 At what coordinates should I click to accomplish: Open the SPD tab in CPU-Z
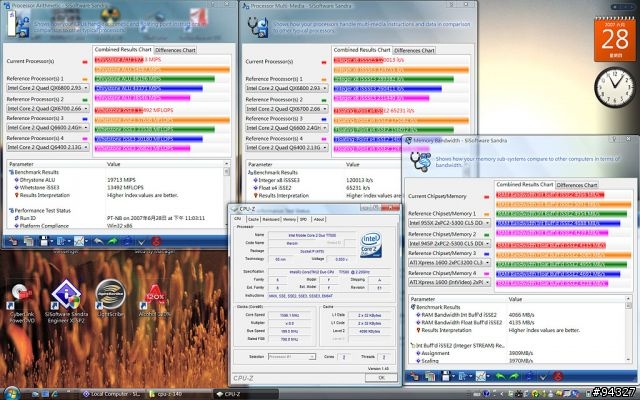pyautogui.click(x=304, y=219)
